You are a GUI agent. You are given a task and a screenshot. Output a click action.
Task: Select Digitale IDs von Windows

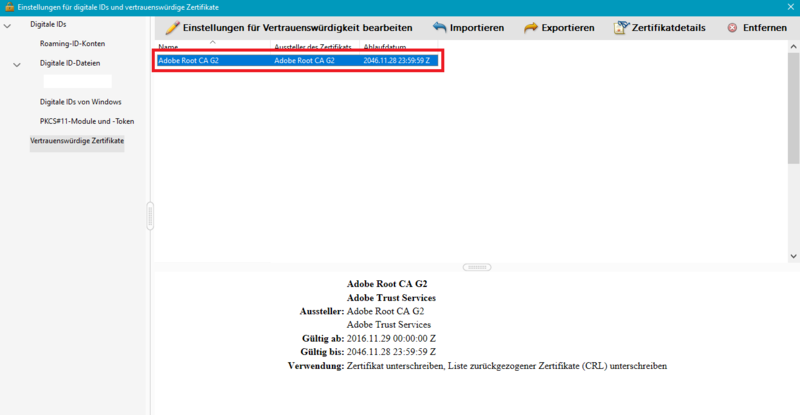pyautogui.click(x=81, y=102)
